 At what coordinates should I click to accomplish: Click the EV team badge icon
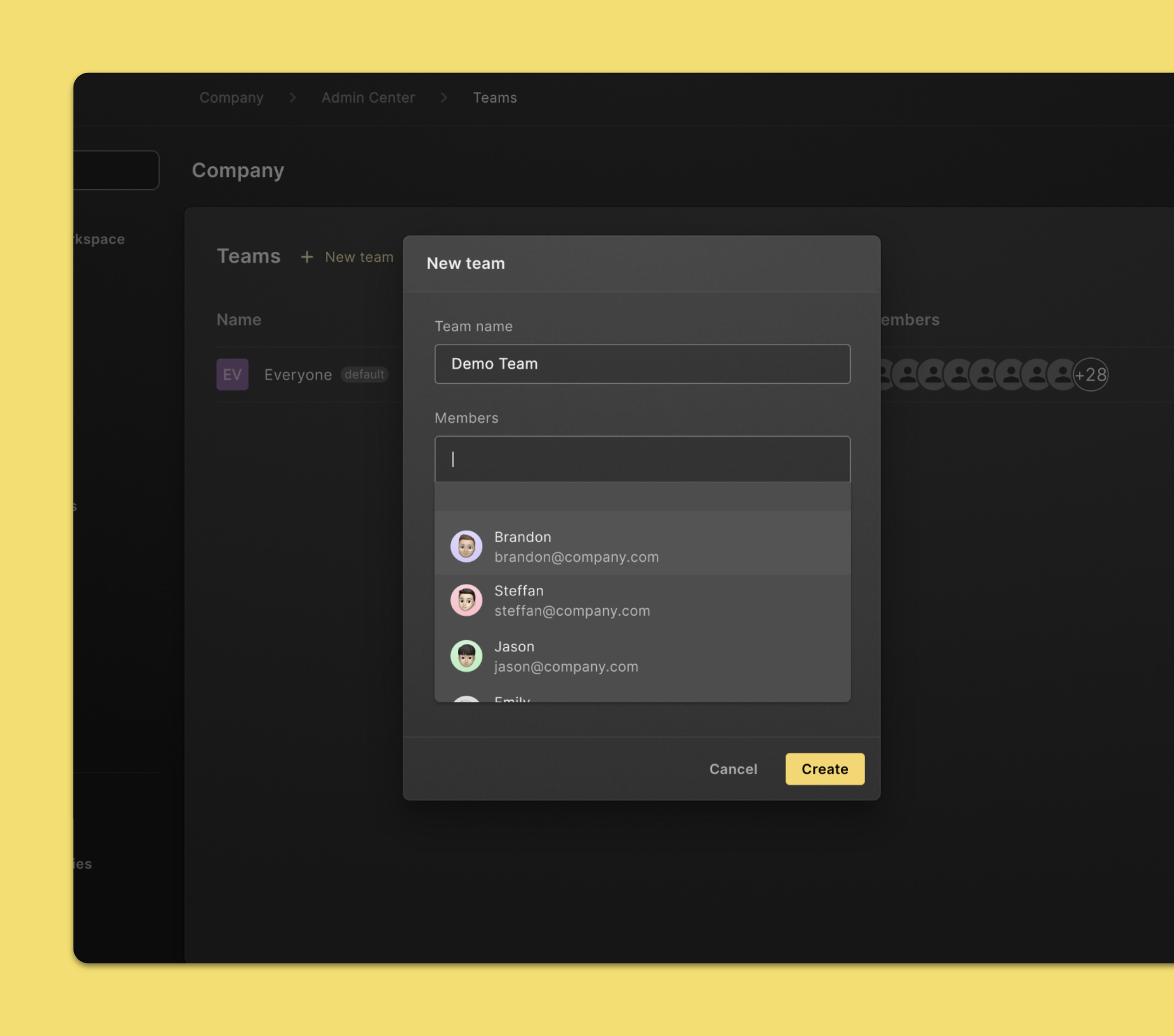click(232, 375)
